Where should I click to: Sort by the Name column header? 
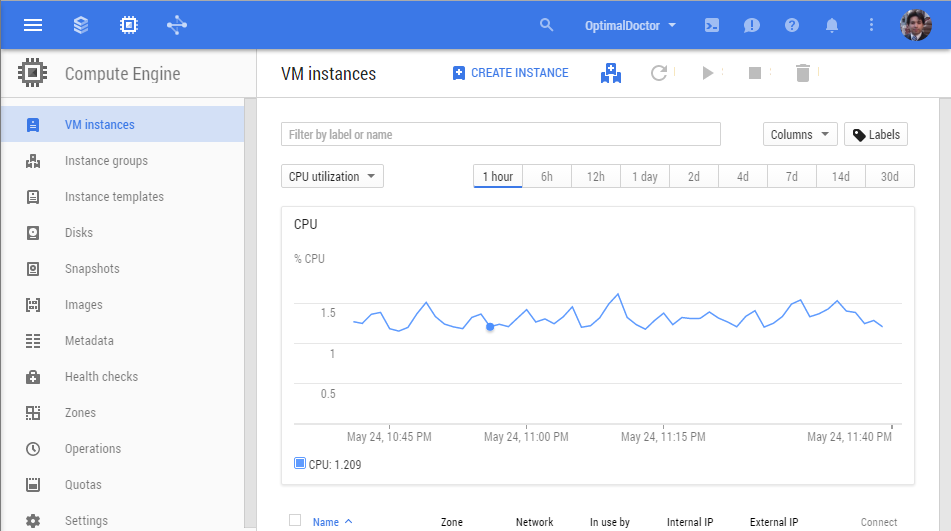point(332,522)
